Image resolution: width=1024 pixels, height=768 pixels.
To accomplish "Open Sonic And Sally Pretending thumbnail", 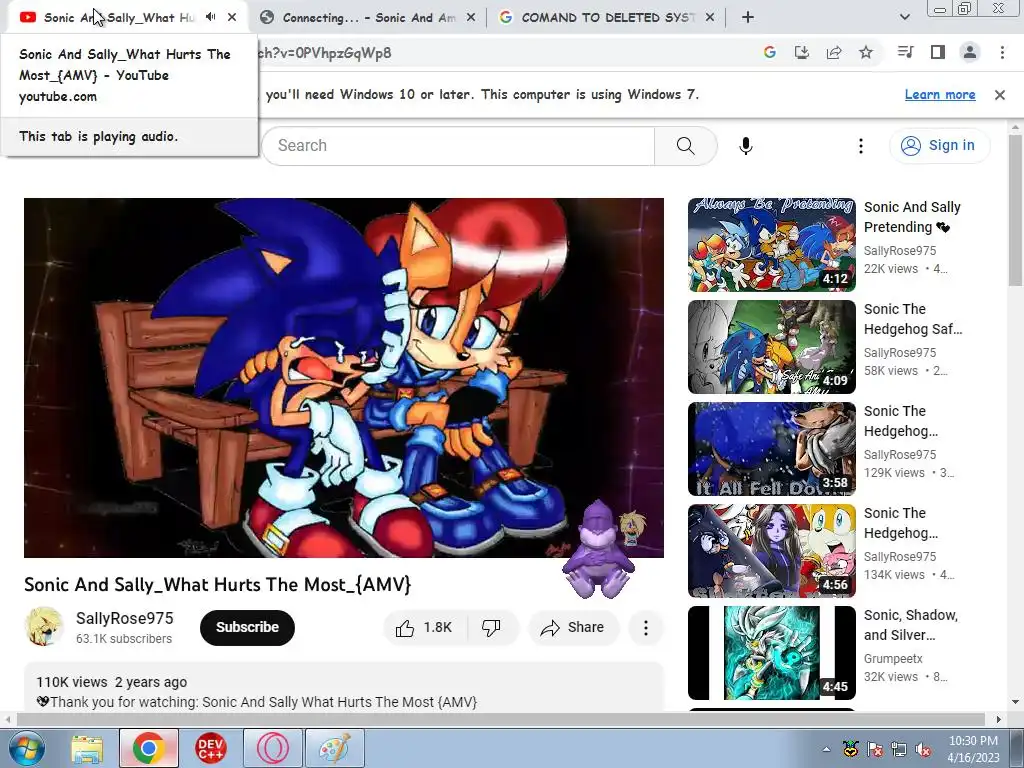I will 771,244.
